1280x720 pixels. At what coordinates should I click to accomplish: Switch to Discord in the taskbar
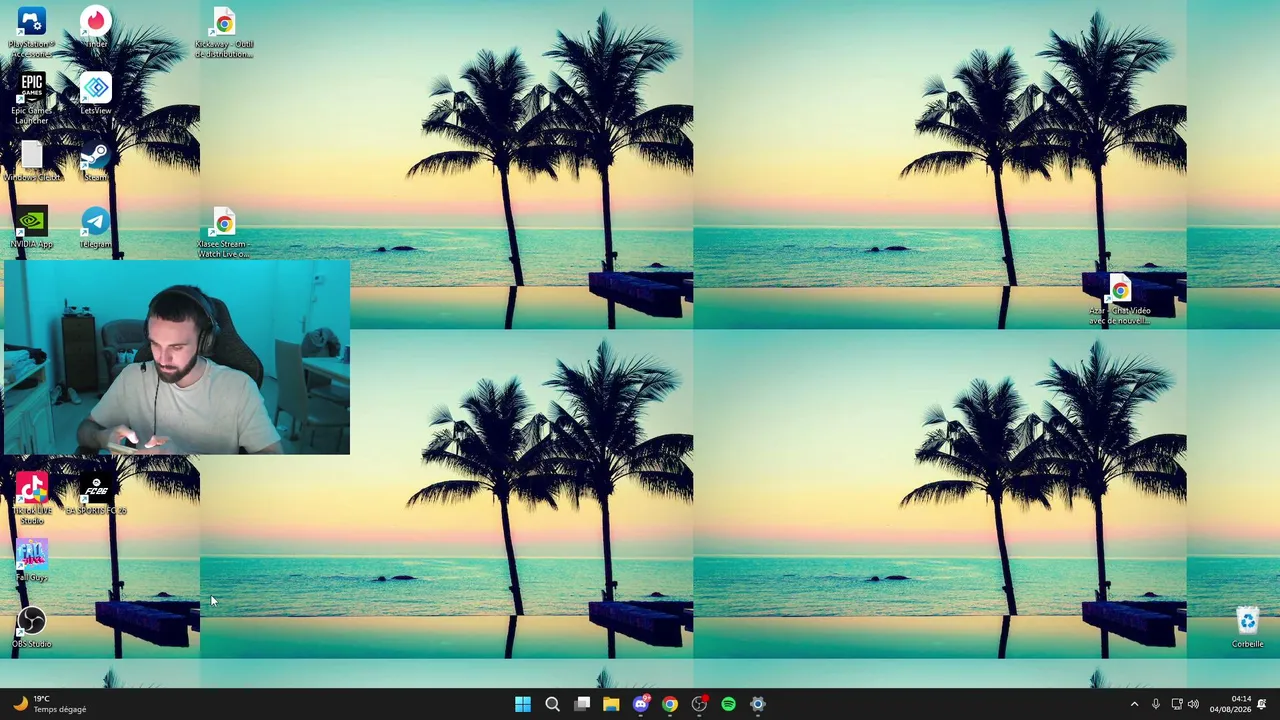[x=641, y=704]
